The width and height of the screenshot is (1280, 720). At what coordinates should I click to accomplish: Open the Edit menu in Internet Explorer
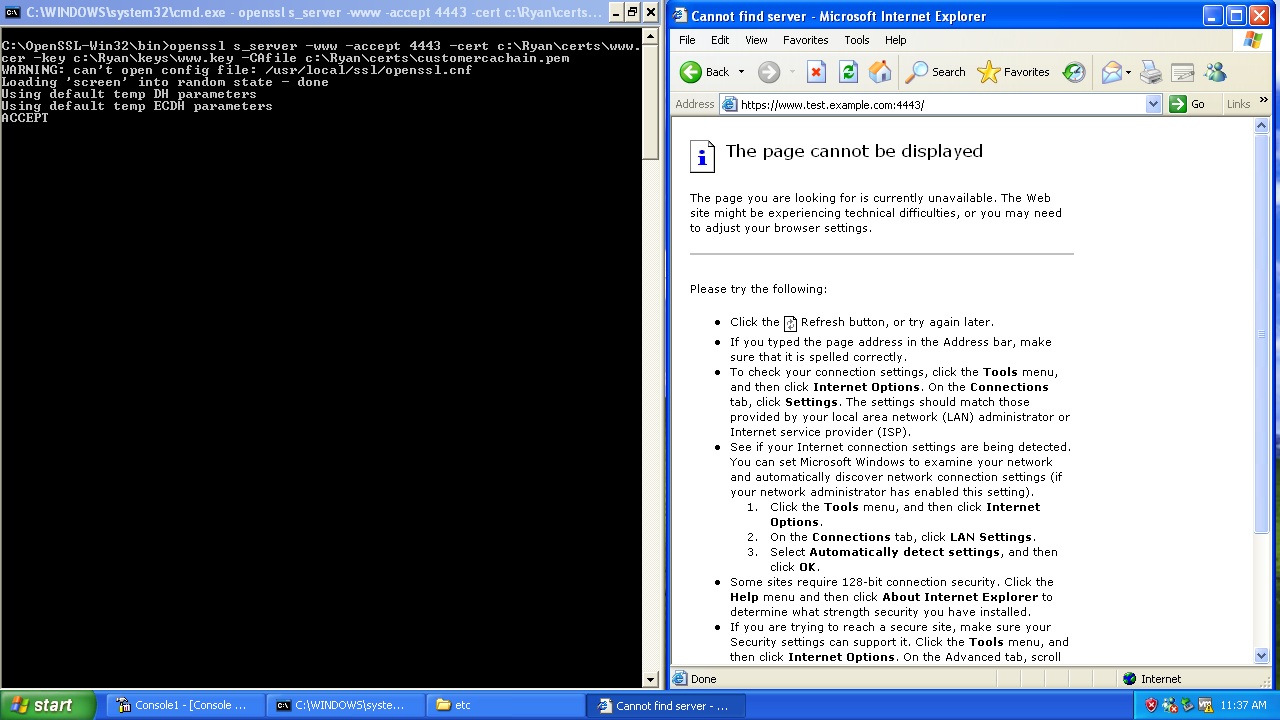tap(720, 40)
